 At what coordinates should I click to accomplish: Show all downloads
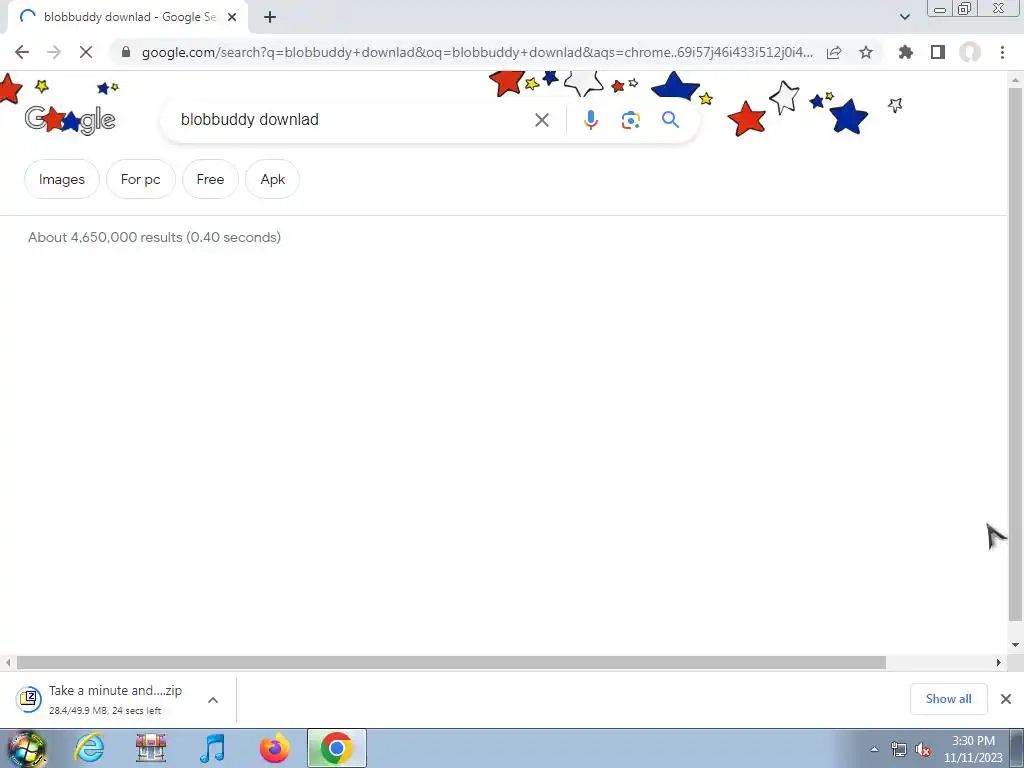tap(948, 699)
